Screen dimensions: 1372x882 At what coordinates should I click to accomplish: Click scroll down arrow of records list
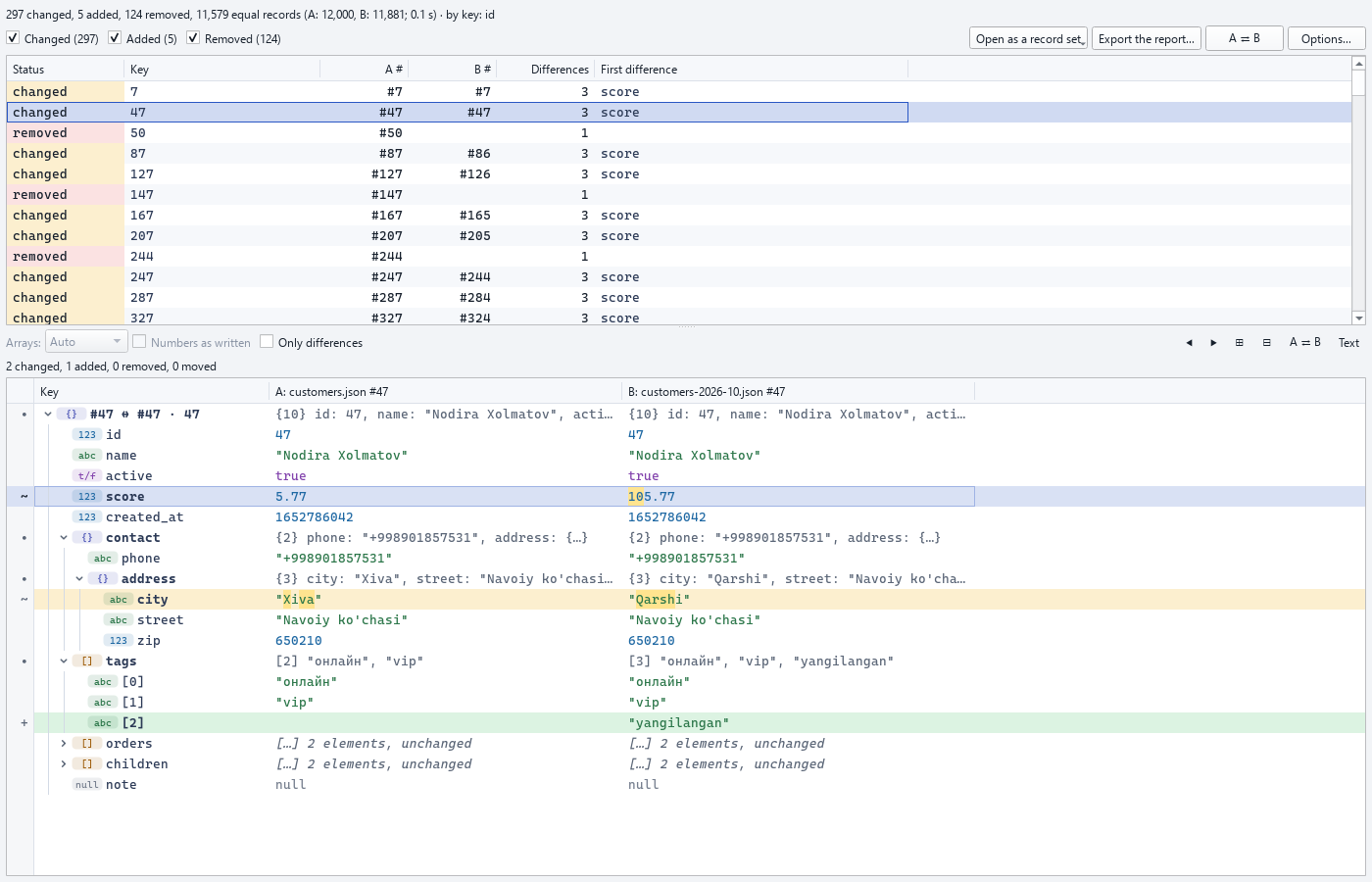1358,318
